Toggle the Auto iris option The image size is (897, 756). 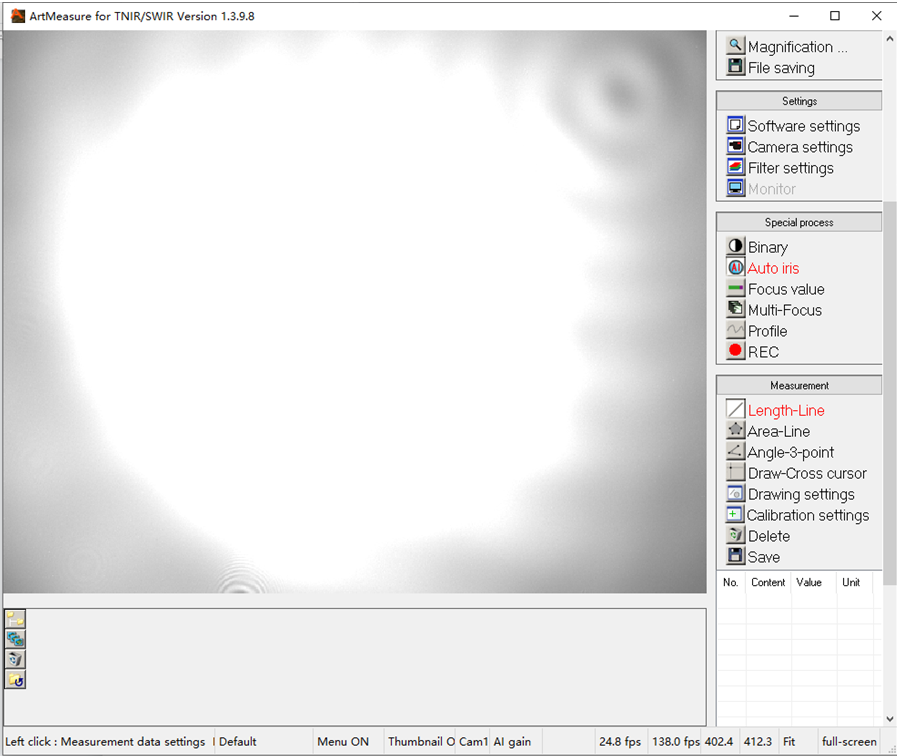[773, 268]
